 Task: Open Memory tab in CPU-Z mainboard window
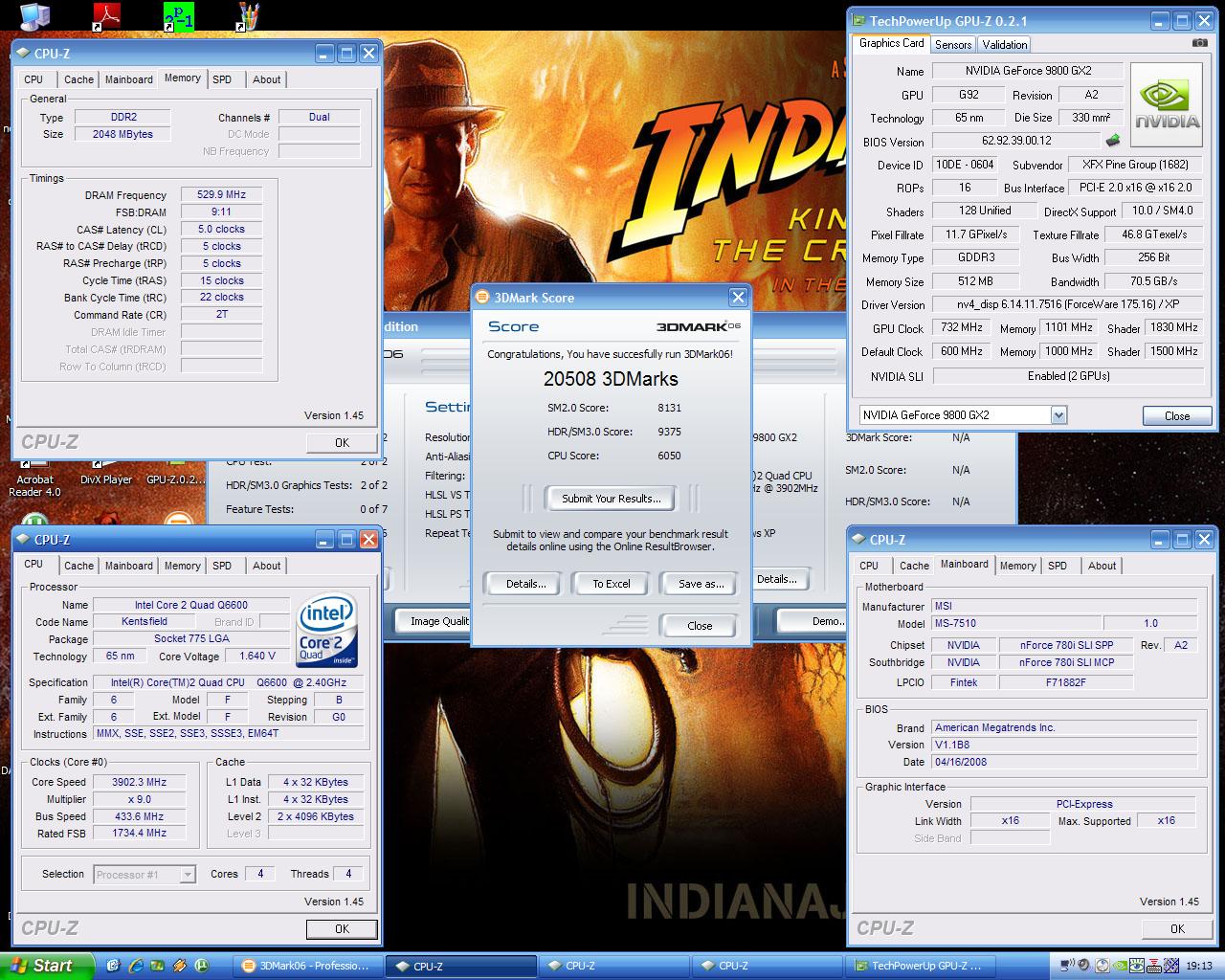(x=1017, y=566)
